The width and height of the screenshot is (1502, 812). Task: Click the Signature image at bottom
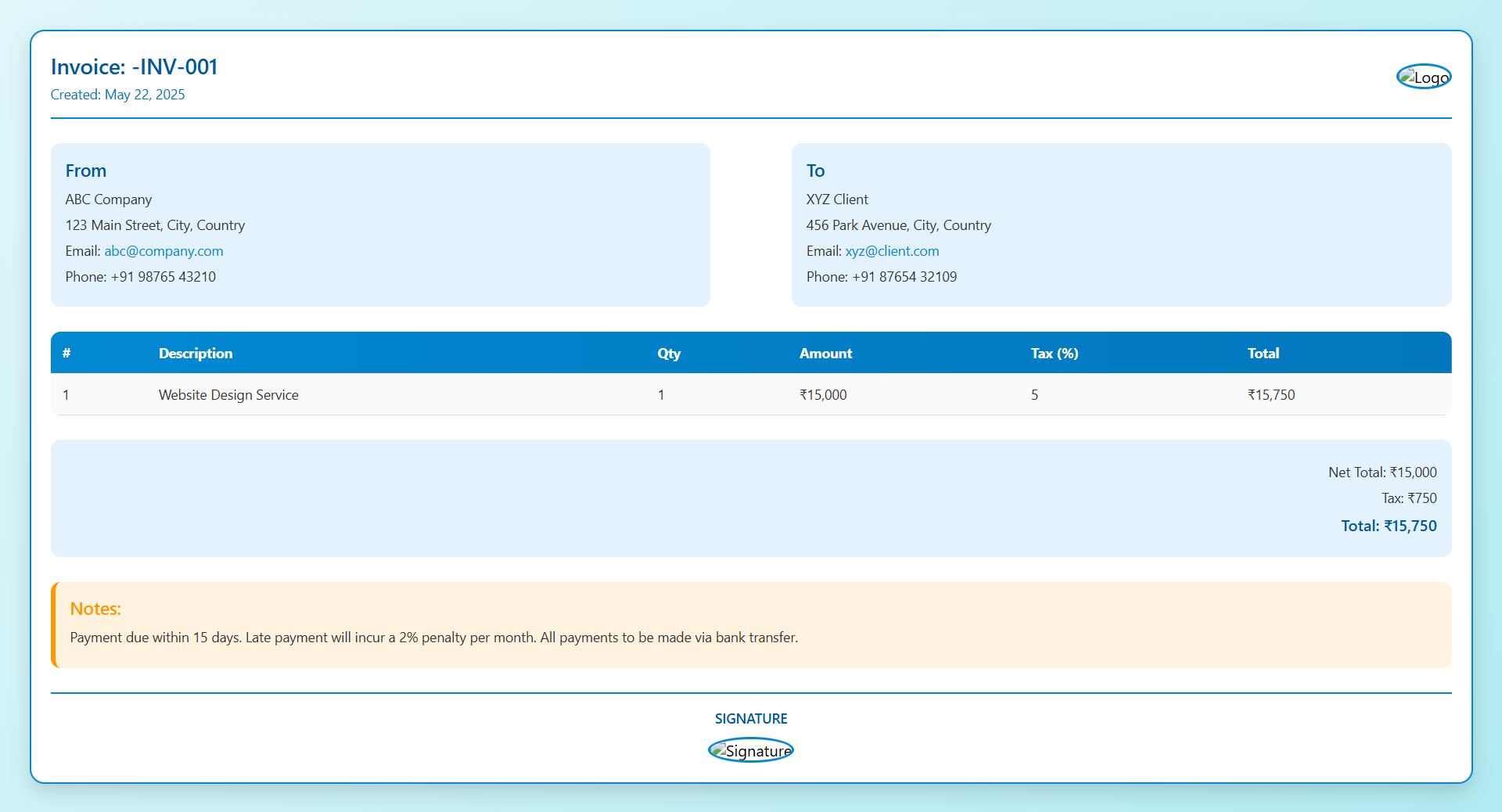pos(750,751)
